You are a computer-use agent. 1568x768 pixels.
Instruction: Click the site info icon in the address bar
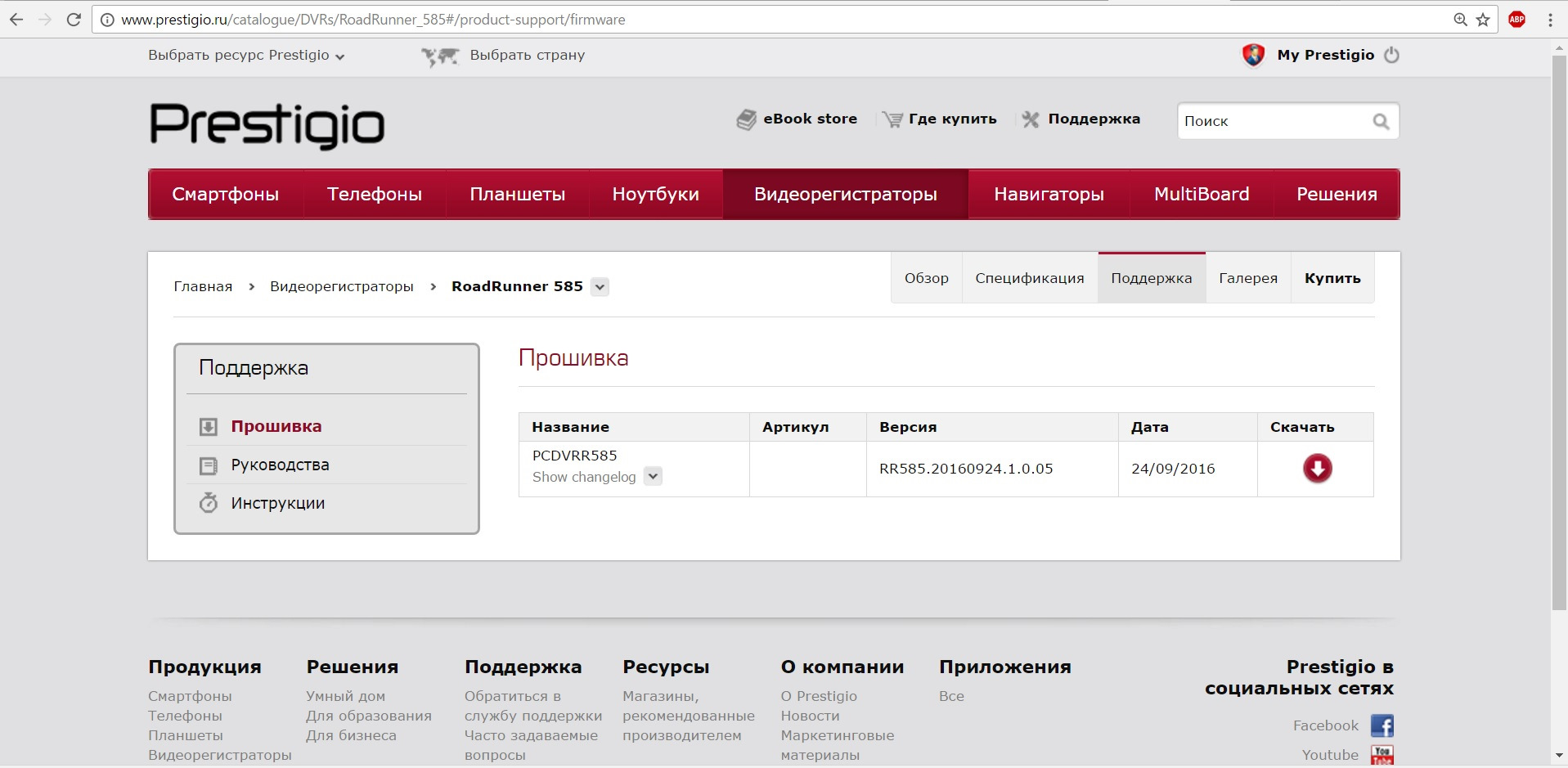click(107, 20)
